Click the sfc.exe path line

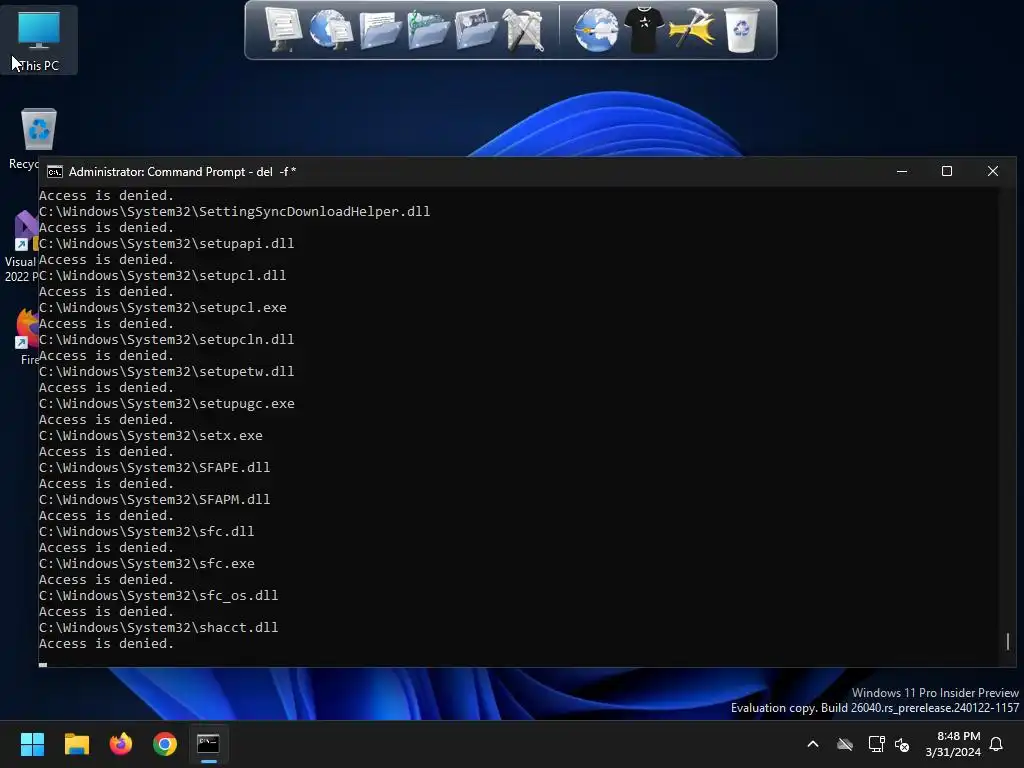[x=147, y=564]
